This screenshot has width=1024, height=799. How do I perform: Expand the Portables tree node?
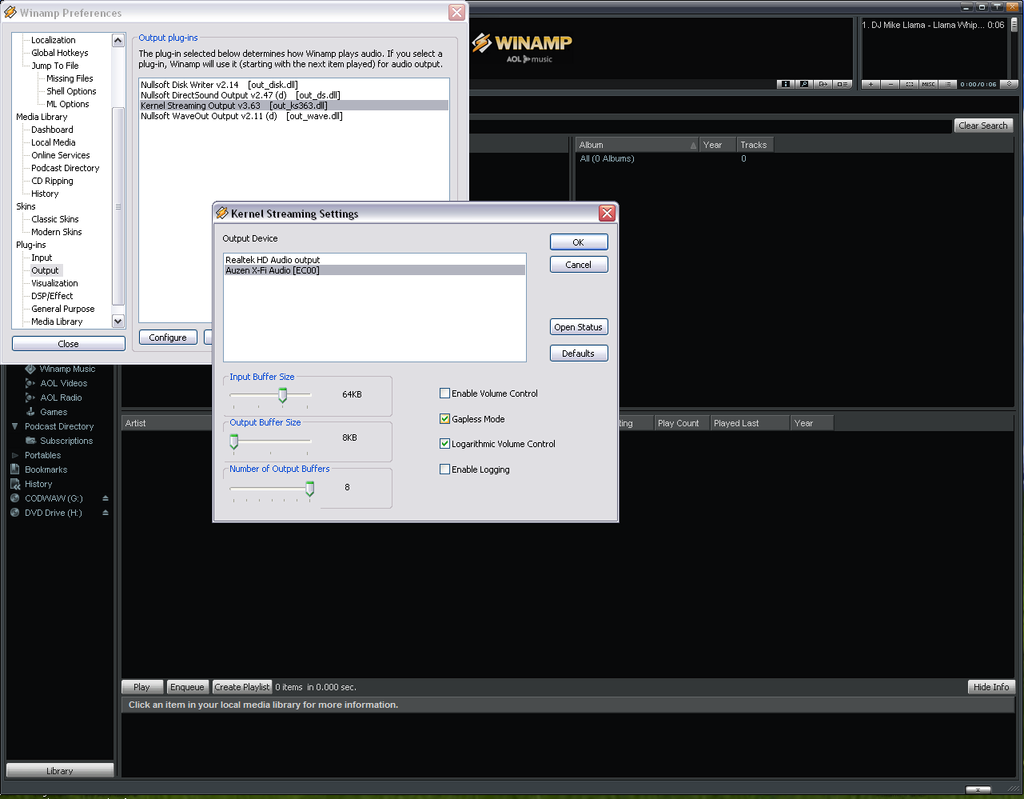[x=15, y=455]
